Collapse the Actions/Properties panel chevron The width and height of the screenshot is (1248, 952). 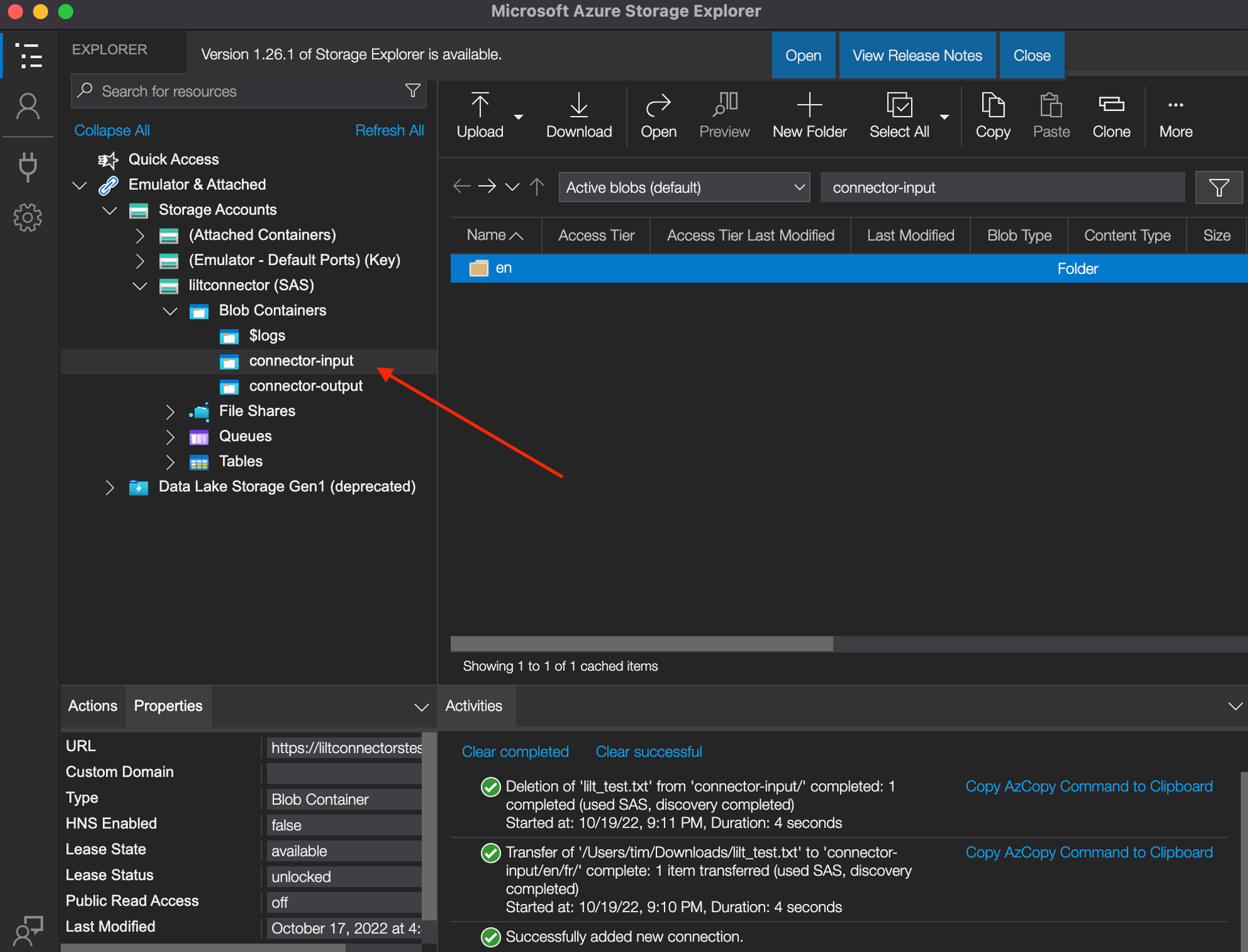(421, 707)
